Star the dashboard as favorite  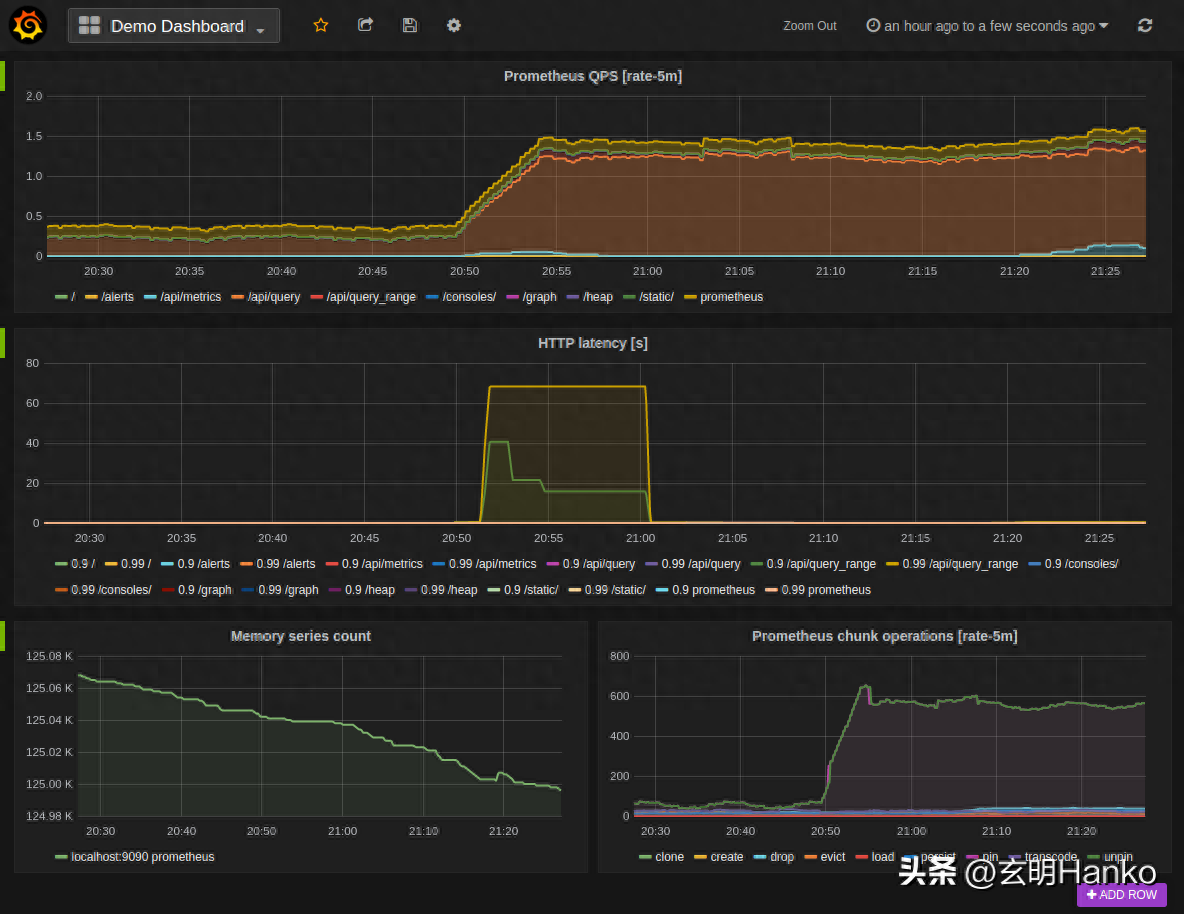[320, 25]
